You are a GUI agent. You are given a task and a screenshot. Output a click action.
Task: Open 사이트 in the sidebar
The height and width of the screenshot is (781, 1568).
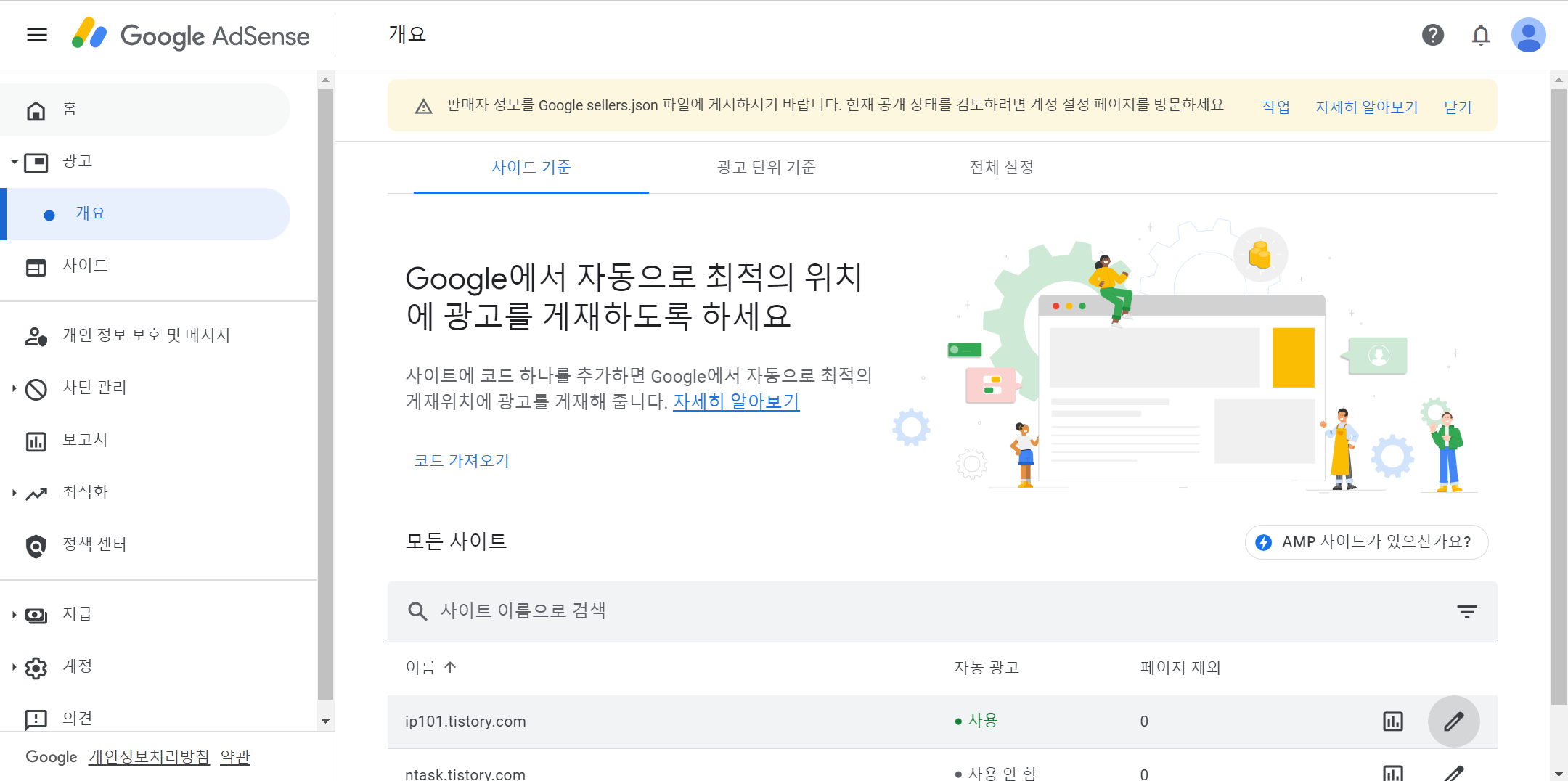(x=145, y=266)
